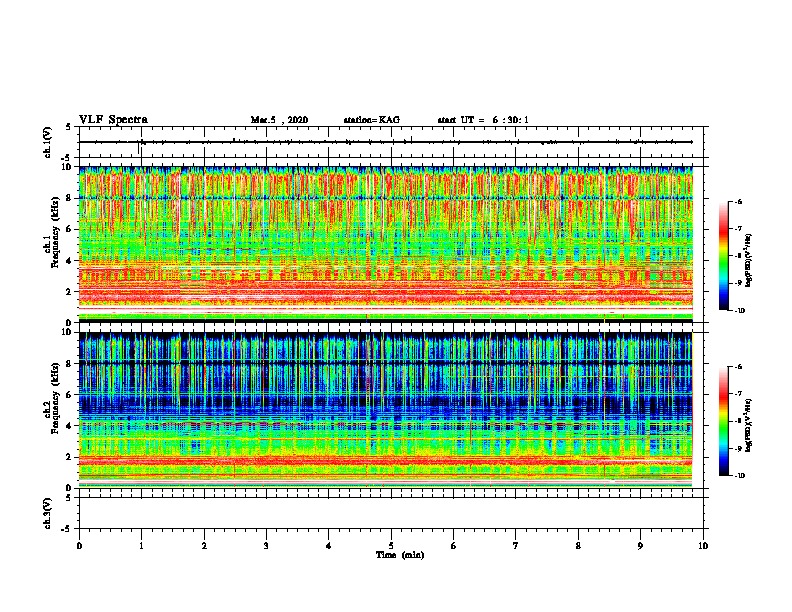Click the "-10" label on the ch.2 color scale
This screenshot has width=792, height=612.
739,476
